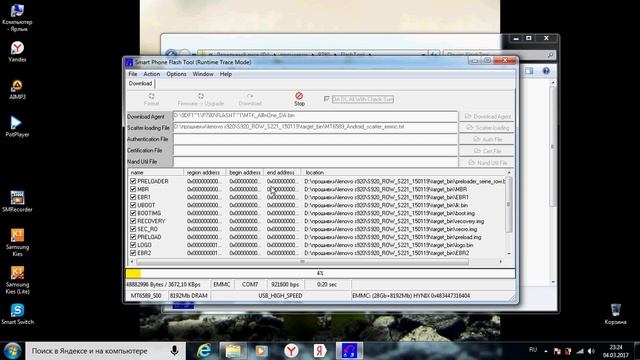Click the Scatter-loading browse button
The height and width of the screenshot is (360, 640).
pyautogui.click(x=486, y=128)
